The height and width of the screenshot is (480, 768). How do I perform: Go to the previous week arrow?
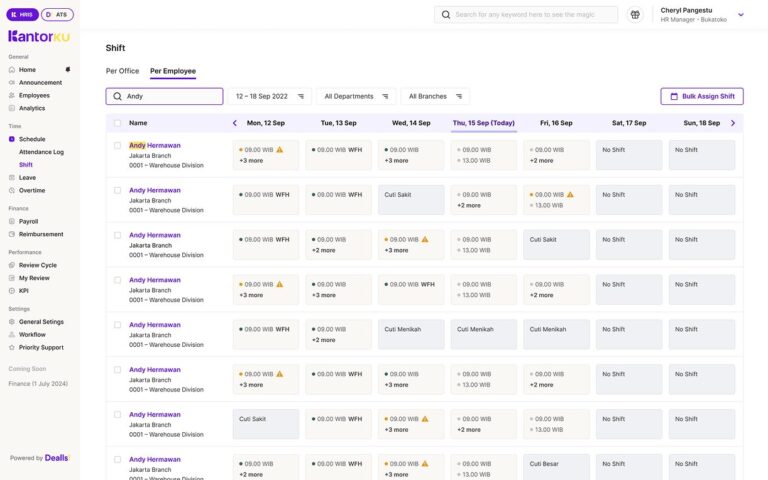pyautogui.click(x=235, y=123)
